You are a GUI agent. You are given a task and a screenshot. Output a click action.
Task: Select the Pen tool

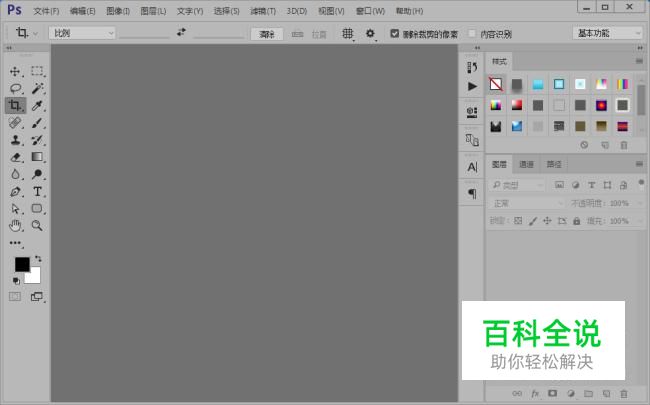coord(15,191)
